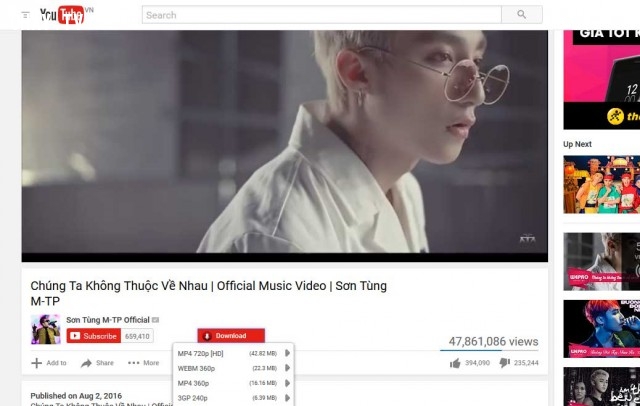
Task: Open Sơn Tùng M-TP Official channel link
Action: [x=108, y=320]
